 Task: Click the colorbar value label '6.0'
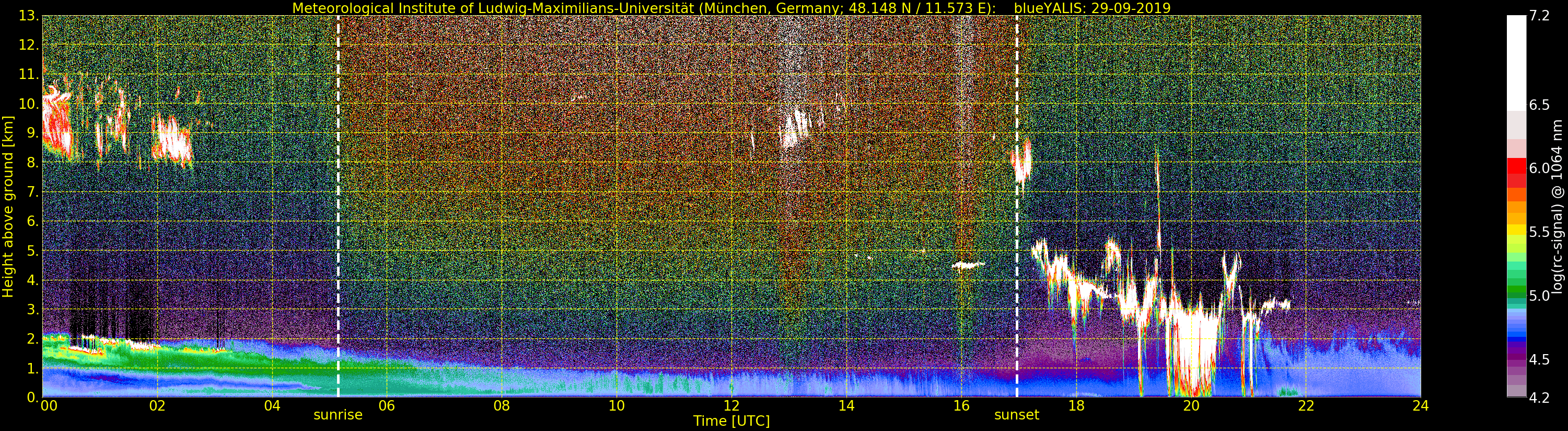coord(1539,168)
